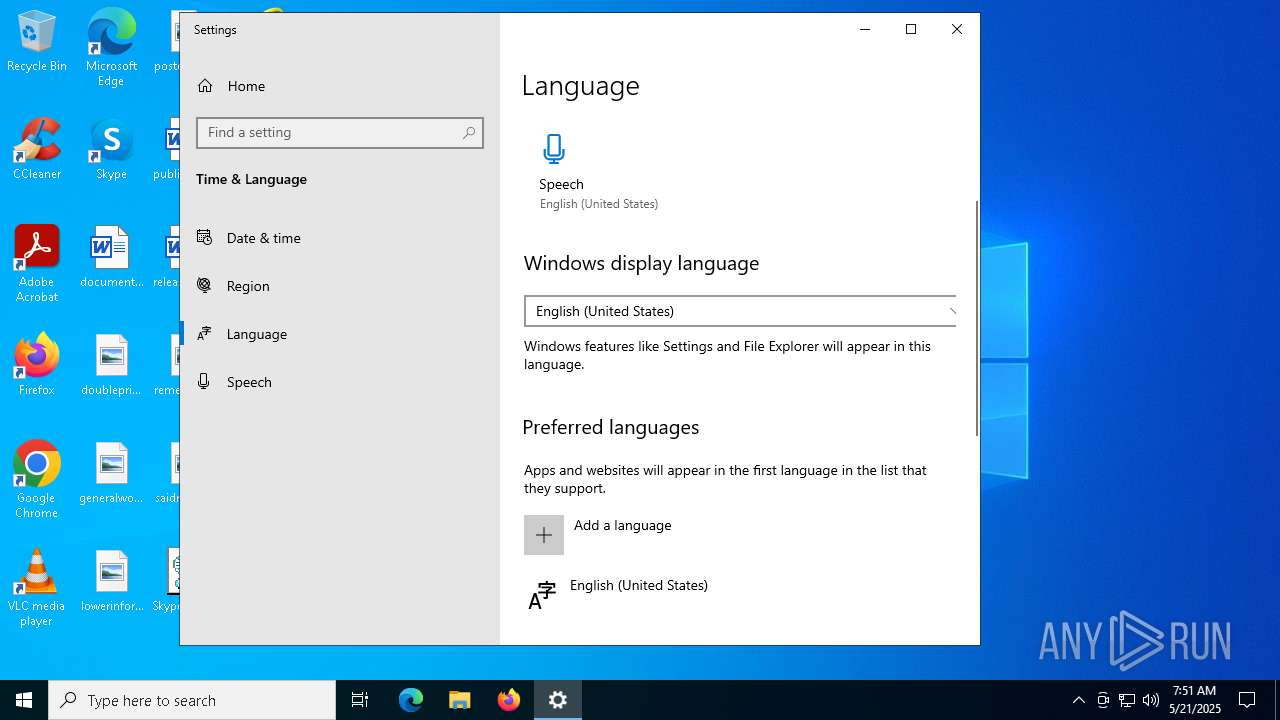The height and width of the screenshot is (720, 1280).
Task: Select the document Word file on desktop
Action: pos(111,258)
